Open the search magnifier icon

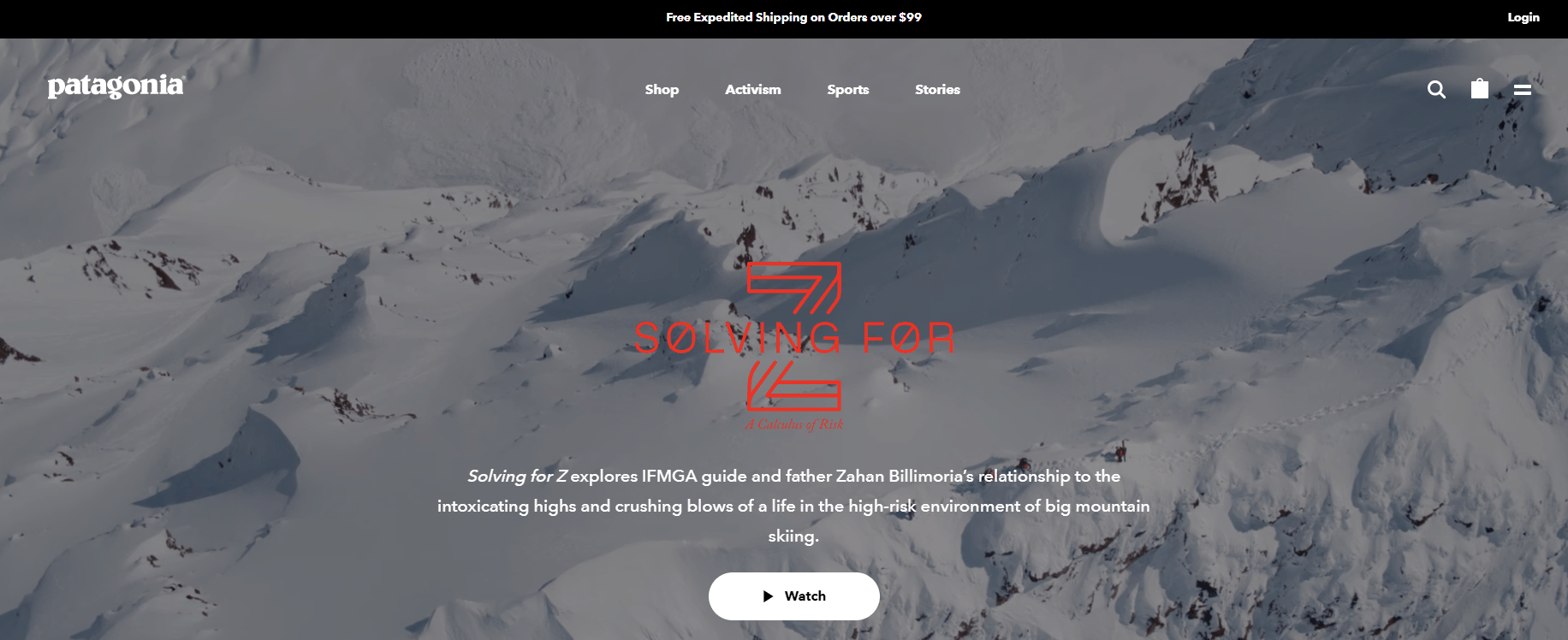click(1436, 89)
